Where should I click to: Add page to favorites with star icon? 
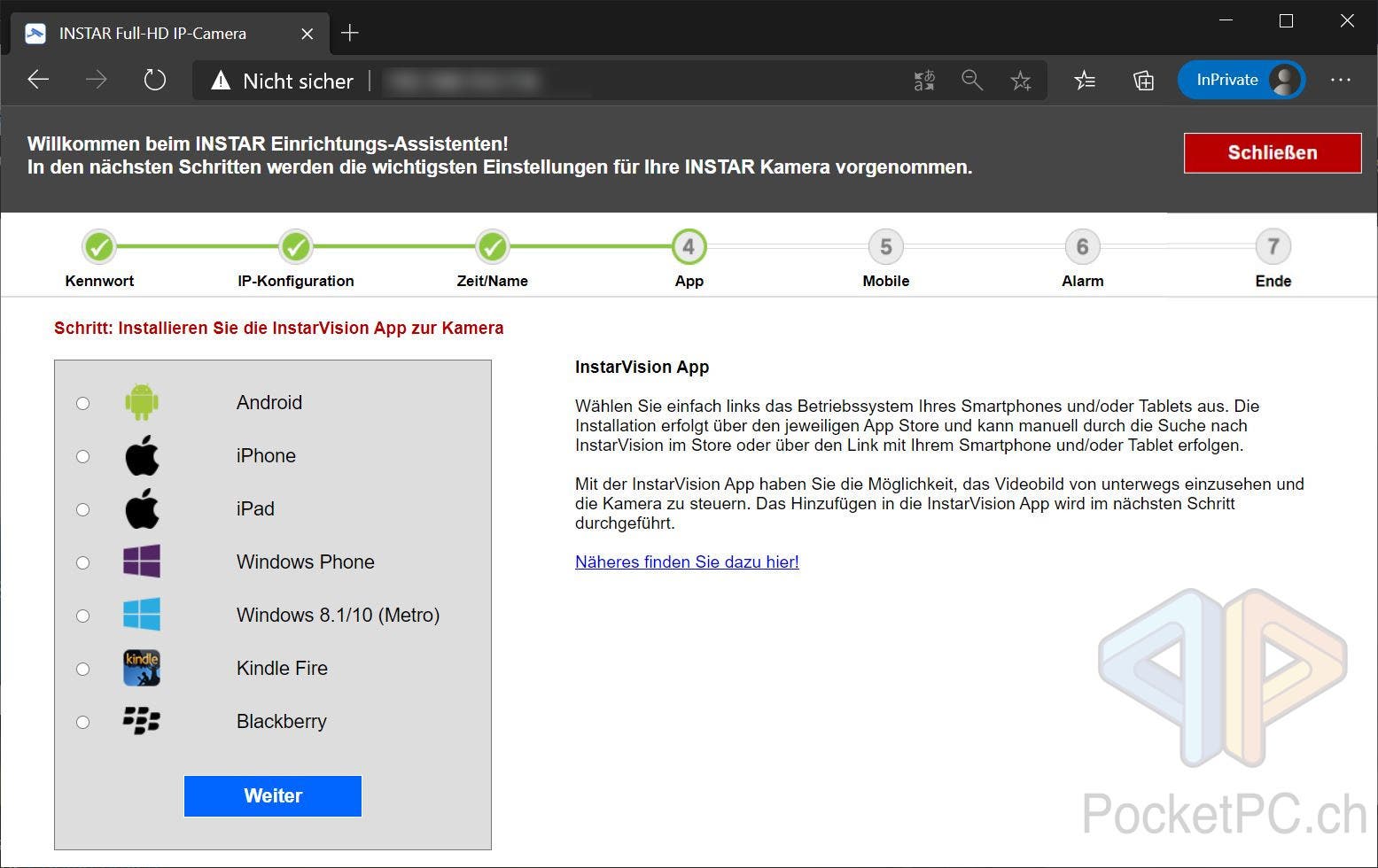click(x=1021, y=81)
